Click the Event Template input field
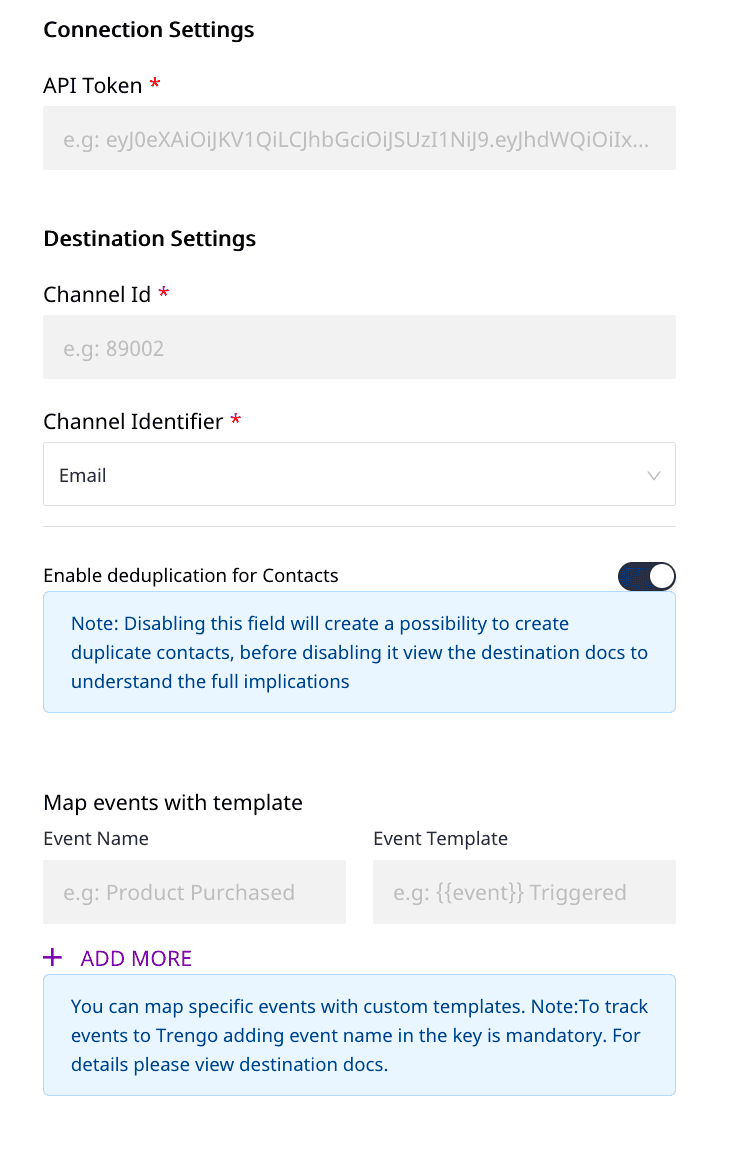 pos(524,892)
